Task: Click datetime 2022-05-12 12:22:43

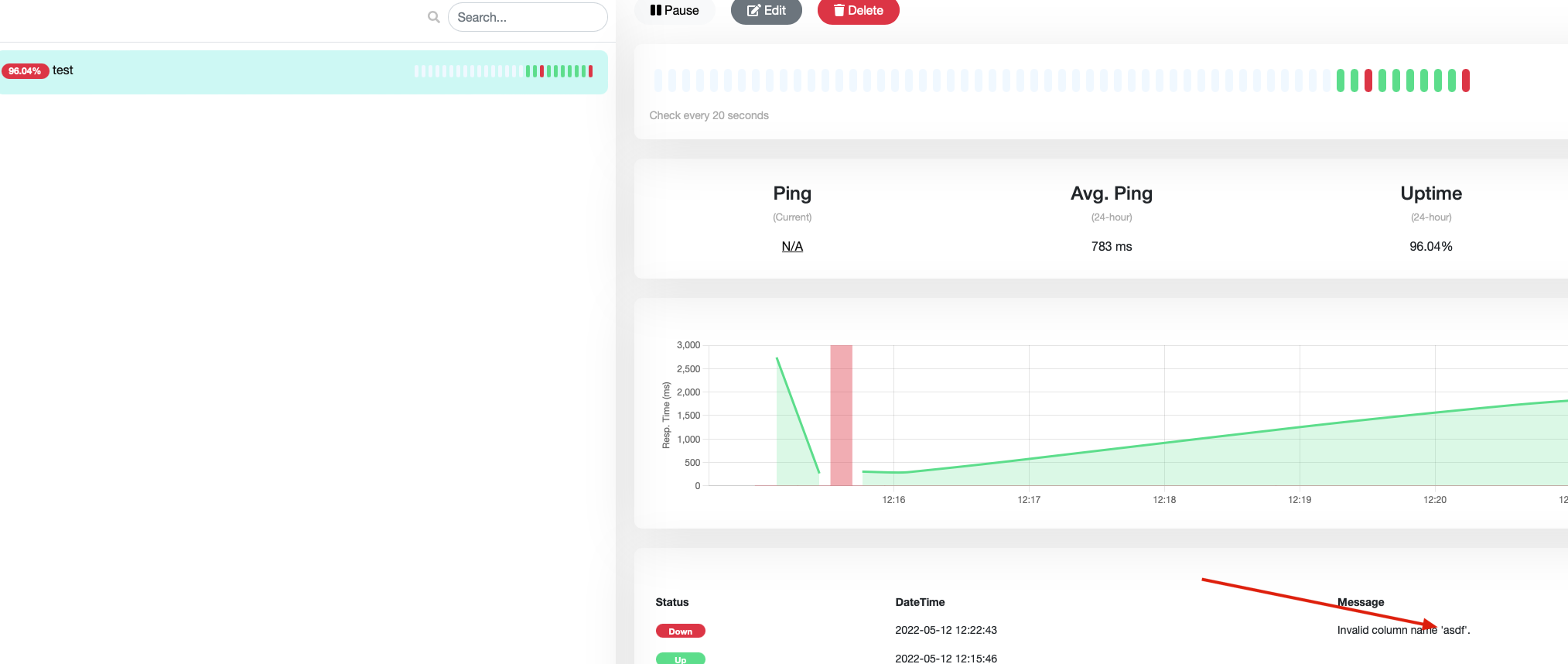Action: point(946,630)
